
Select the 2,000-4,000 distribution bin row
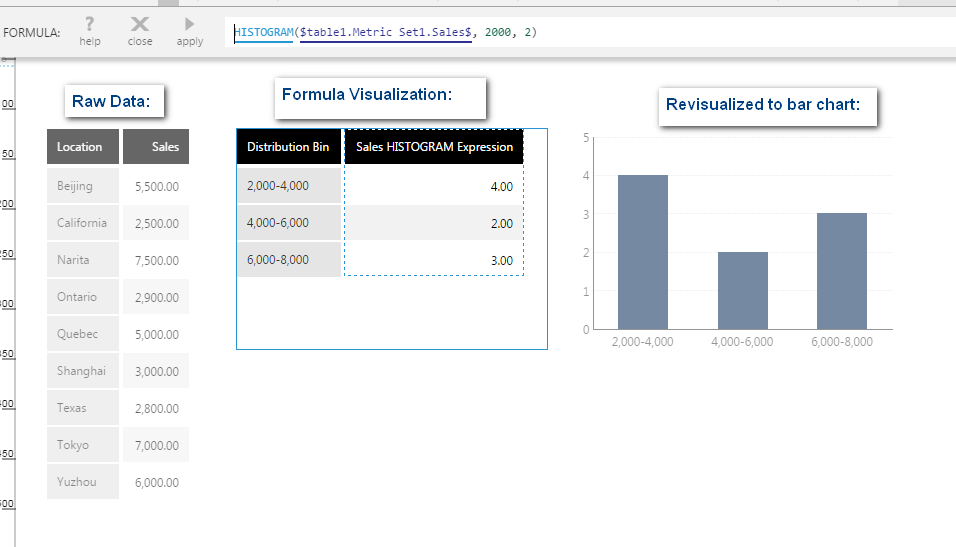pyautogui.click(x=288, y=186)
